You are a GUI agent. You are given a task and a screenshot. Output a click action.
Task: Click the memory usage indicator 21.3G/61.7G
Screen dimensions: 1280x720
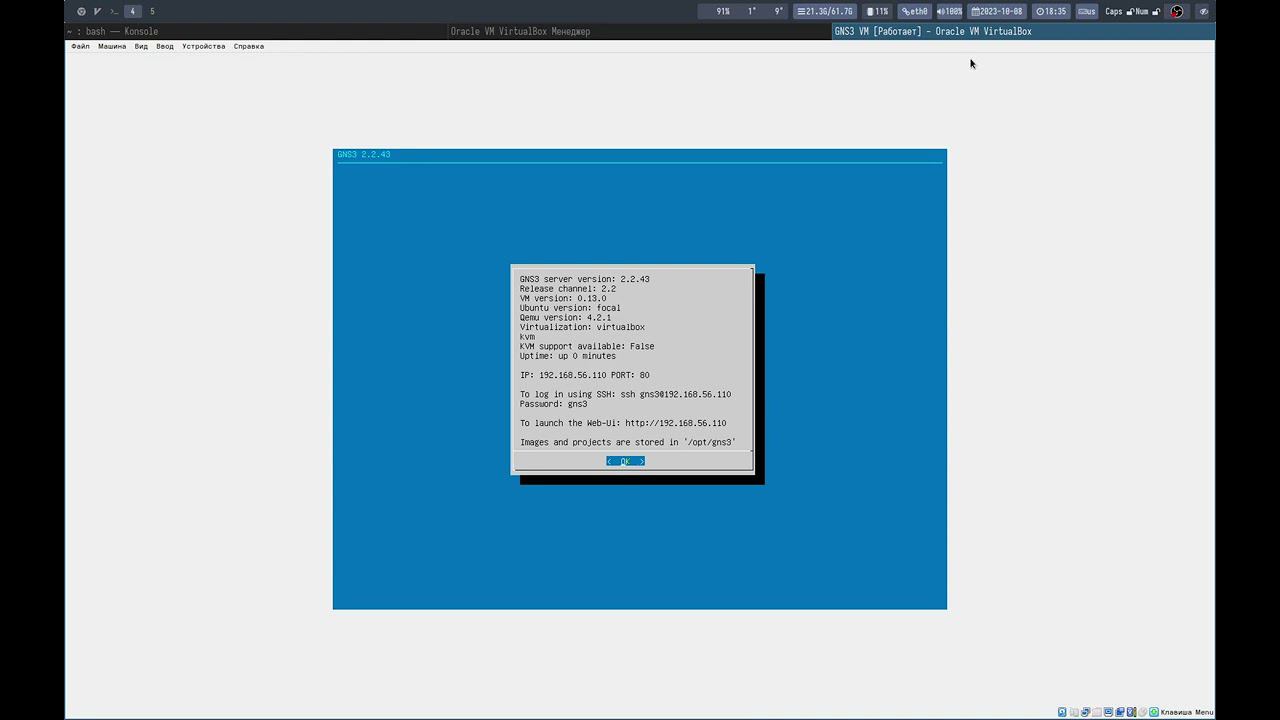[x=825, y=11]
